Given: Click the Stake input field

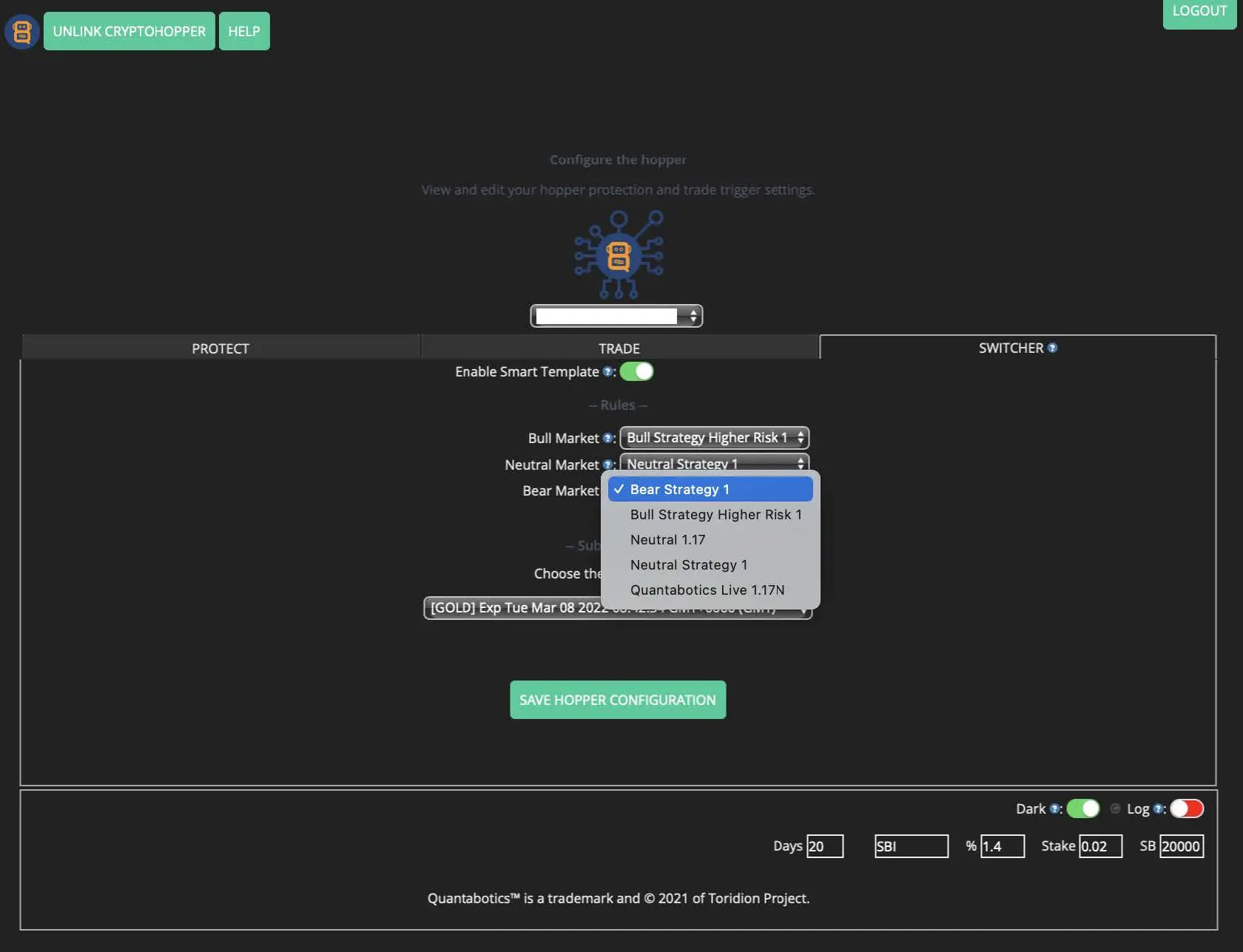Looking at the screenshot, I should (x=1100, y=846).
